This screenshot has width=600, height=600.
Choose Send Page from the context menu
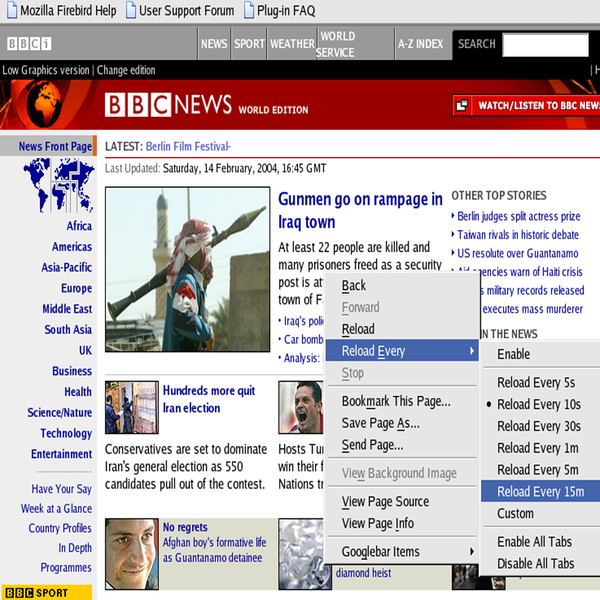click(401, 445)
